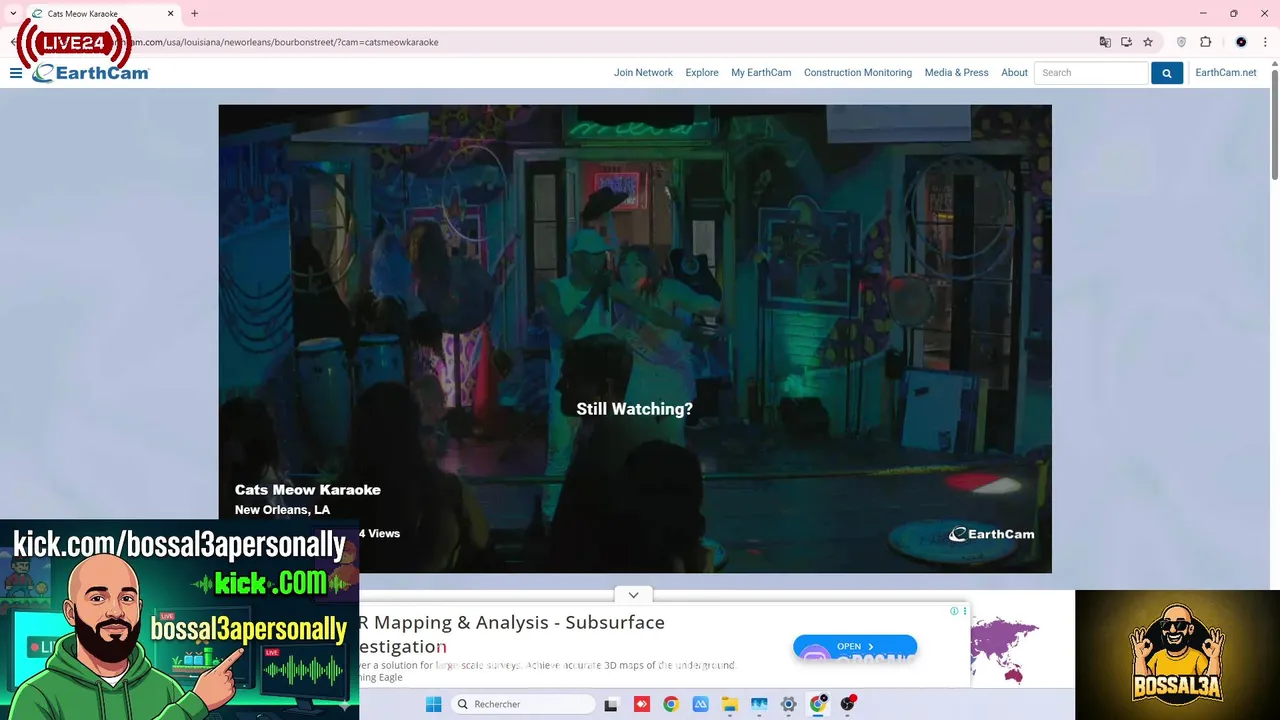Click the scrollbar up arrow
The width and height of the screenshot is (1280, 720).
(x=1274, y=64)
